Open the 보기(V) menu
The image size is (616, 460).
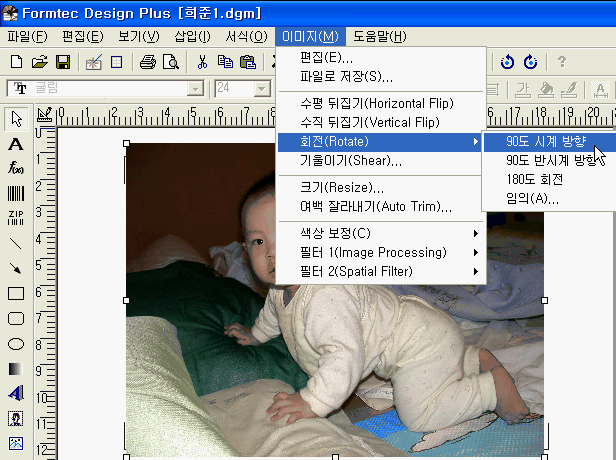pos(139,37)
